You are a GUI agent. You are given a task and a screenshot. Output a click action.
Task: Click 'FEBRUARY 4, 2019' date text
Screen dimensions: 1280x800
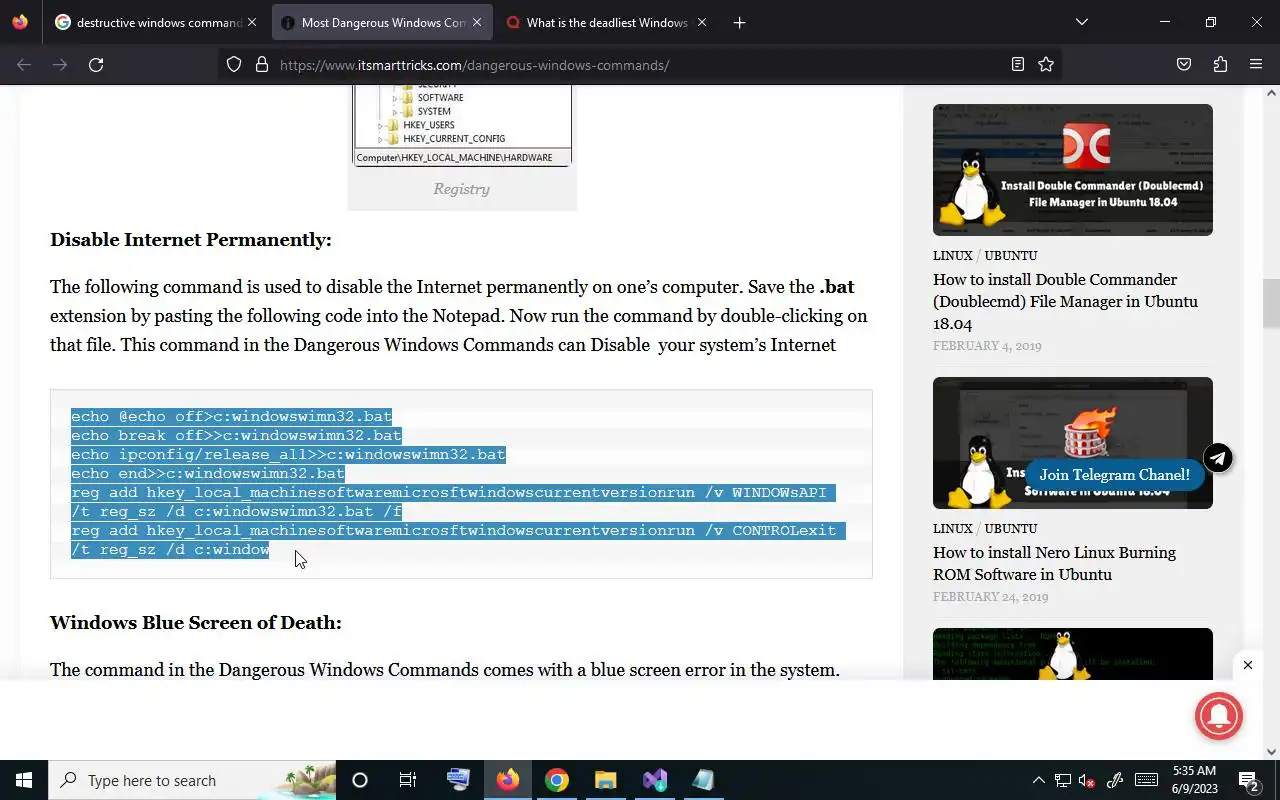[987, 346]
